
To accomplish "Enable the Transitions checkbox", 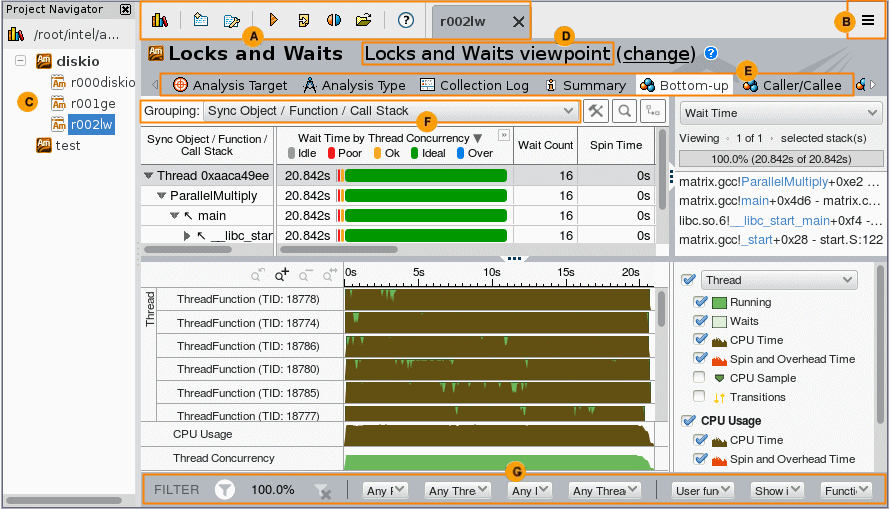I will tap(699, 396).
